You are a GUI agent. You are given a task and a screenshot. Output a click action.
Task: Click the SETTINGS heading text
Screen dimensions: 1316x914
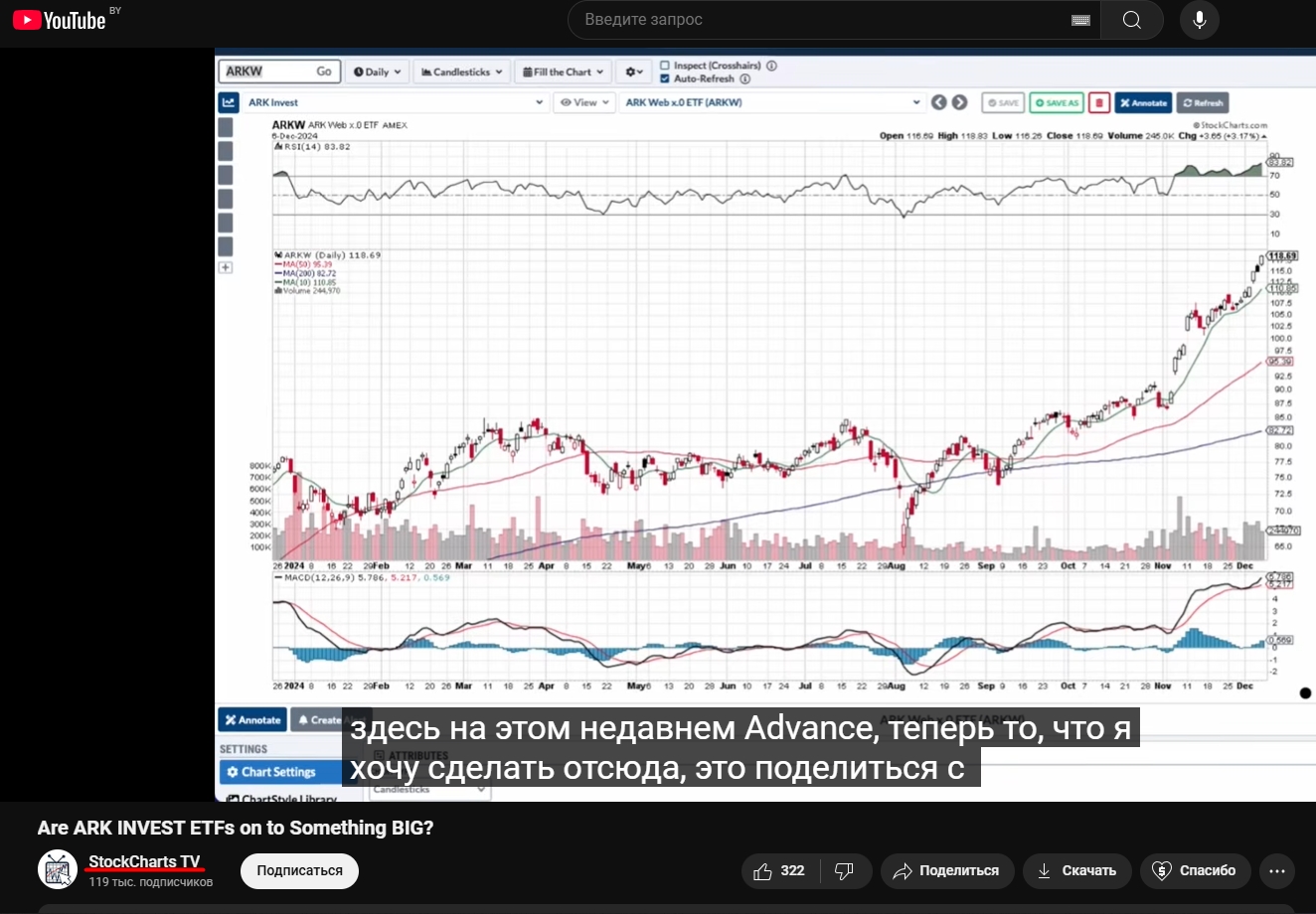click(x=244, y=749)
